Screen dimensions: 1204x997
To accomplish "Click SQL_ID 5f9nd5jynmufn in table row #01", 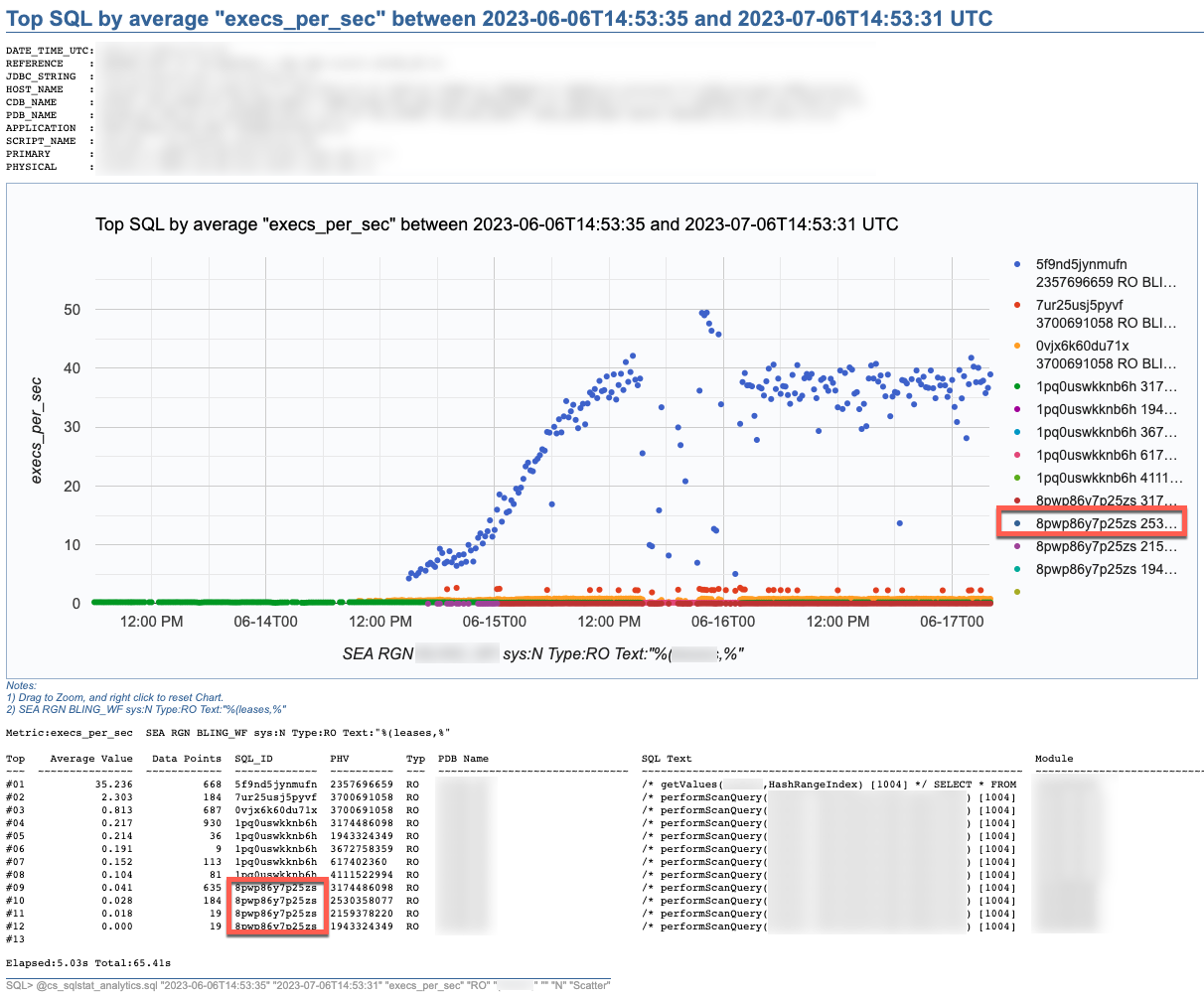I will pyautogui.click(x=275, y=784).
